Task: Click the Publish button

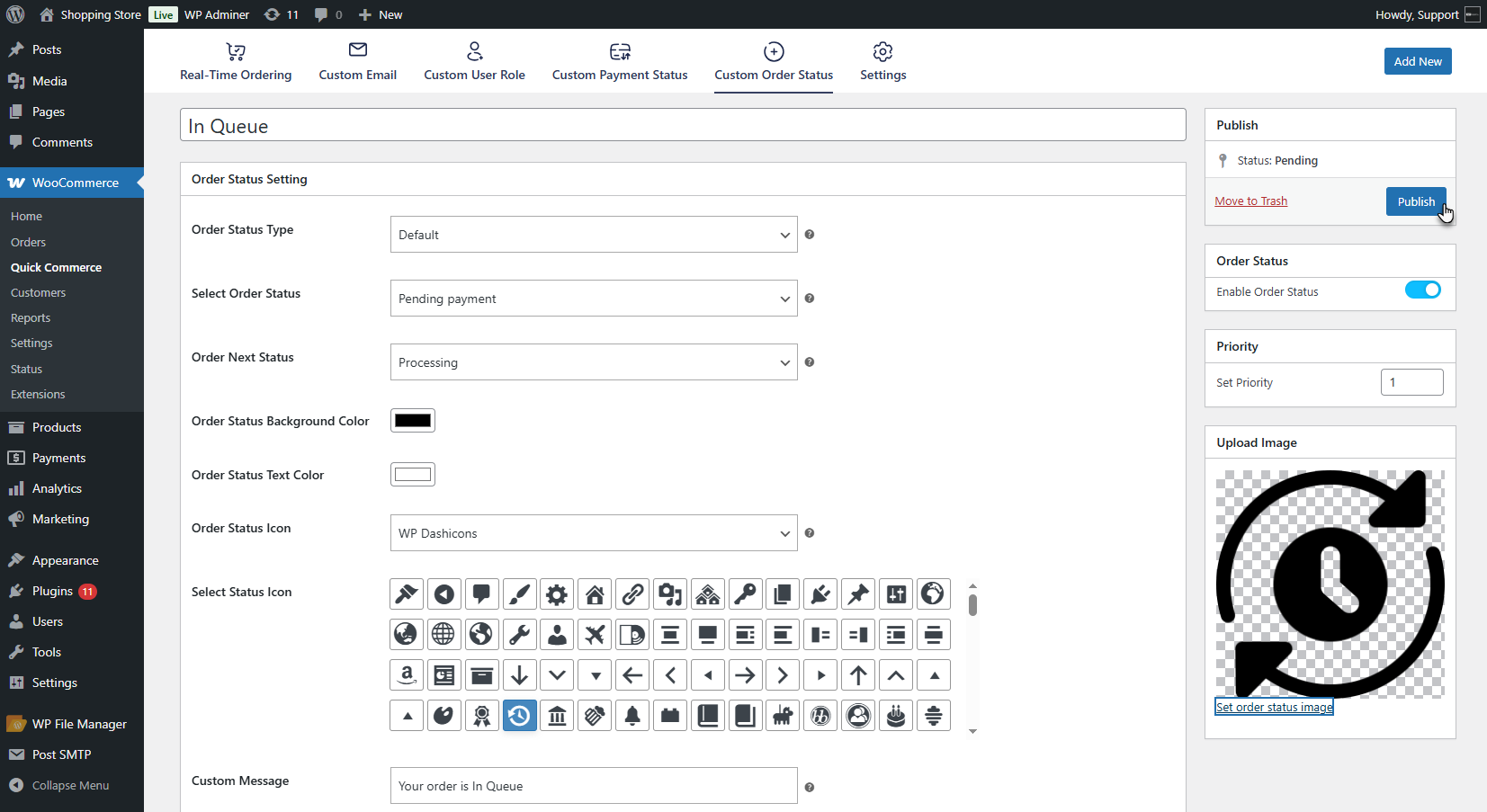Action: tap(1415, 201)
